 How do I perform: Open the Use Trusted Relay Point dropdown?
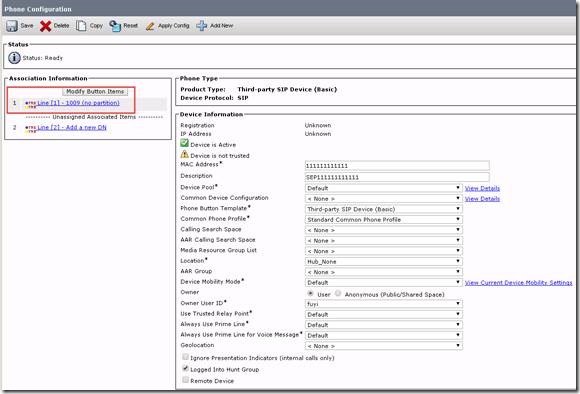click(384, 314)
